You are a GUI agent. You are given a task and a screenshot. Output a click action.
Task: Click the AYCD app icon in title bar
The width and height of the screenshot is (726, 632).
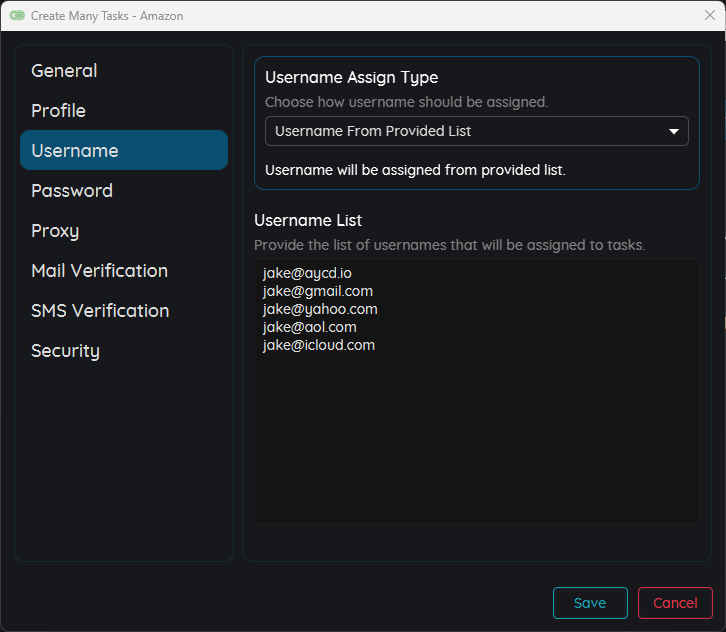point(17,16)
